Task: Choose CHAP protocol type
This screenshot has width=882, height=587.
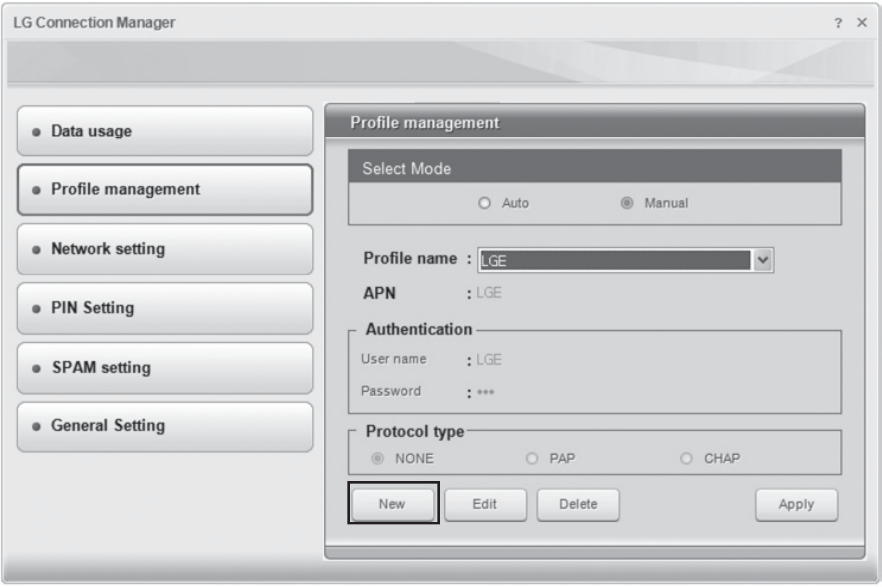Action: tap(686, 458)
